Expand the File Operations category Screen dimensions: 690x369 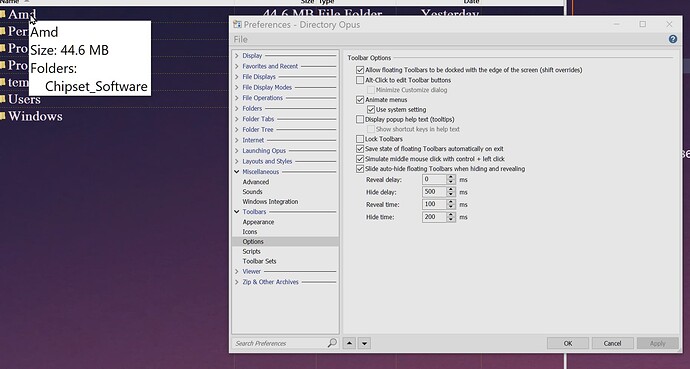(237, 98)
